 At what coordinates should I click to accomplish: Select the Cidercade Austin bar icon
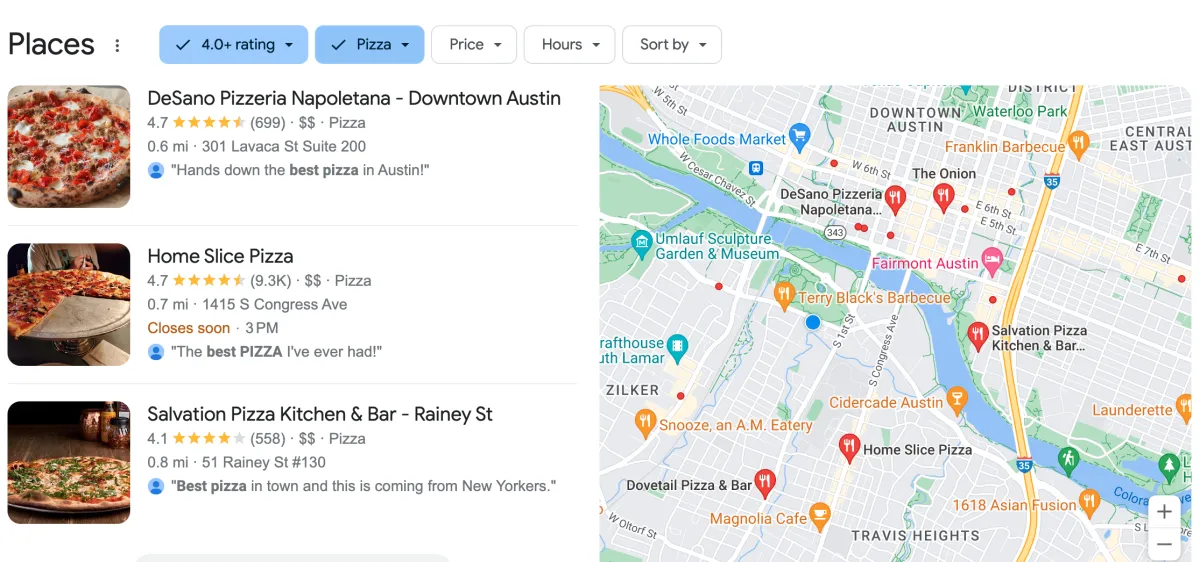click(x=957, y=400)
